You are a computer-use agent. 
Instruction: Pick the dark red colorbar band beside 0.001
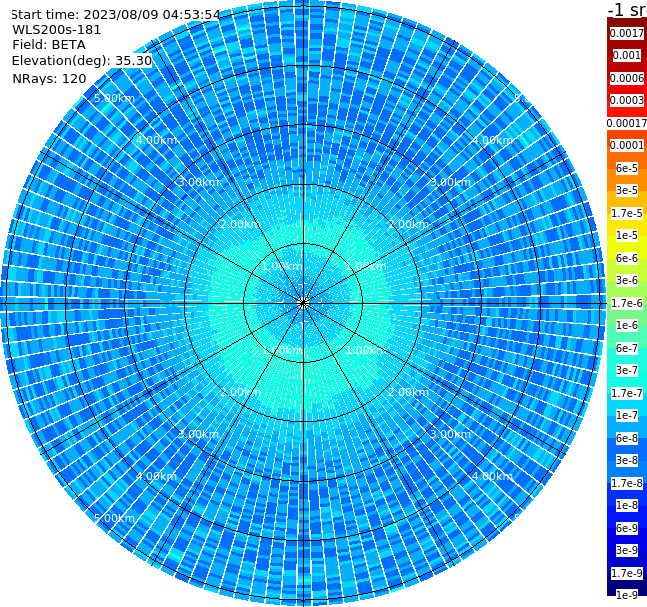click(x=627, y=50)
